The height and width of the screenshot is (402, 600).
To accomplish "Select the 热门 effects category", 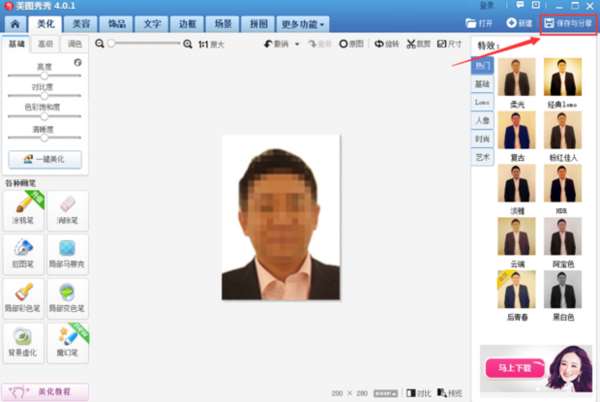I will 482,66.
